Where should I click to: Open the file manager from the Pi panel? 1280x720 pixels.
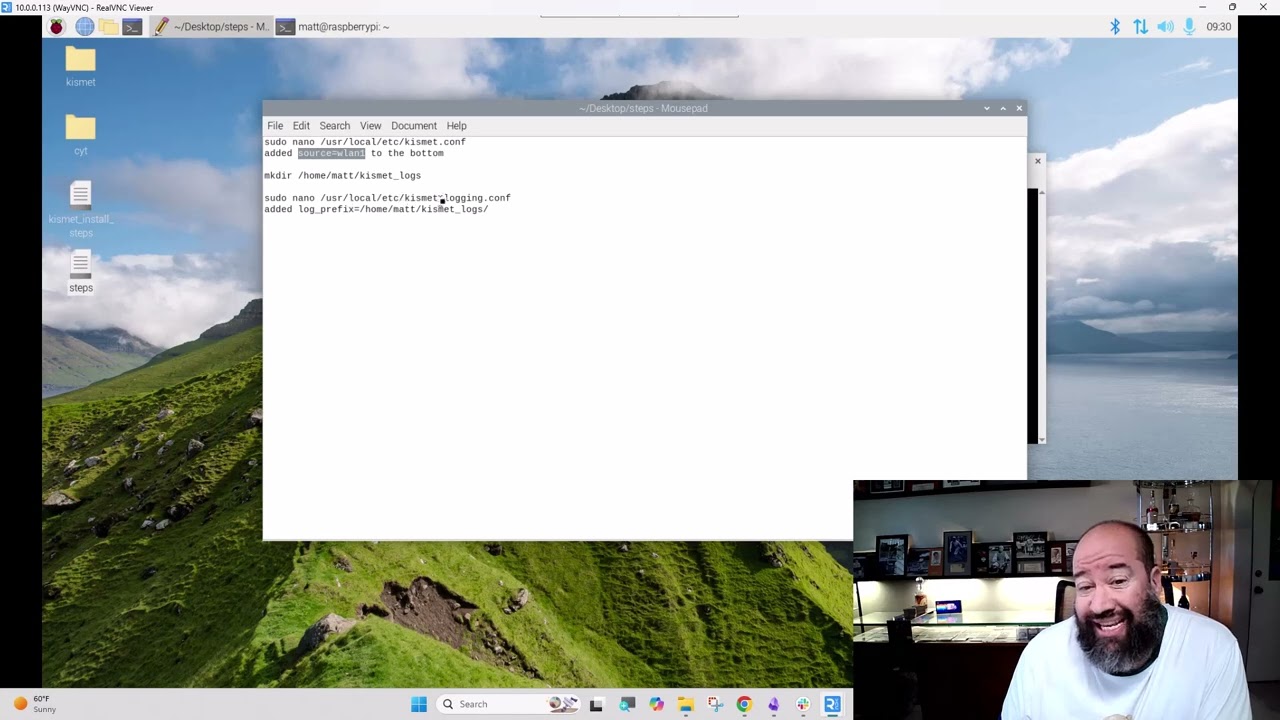108,27
